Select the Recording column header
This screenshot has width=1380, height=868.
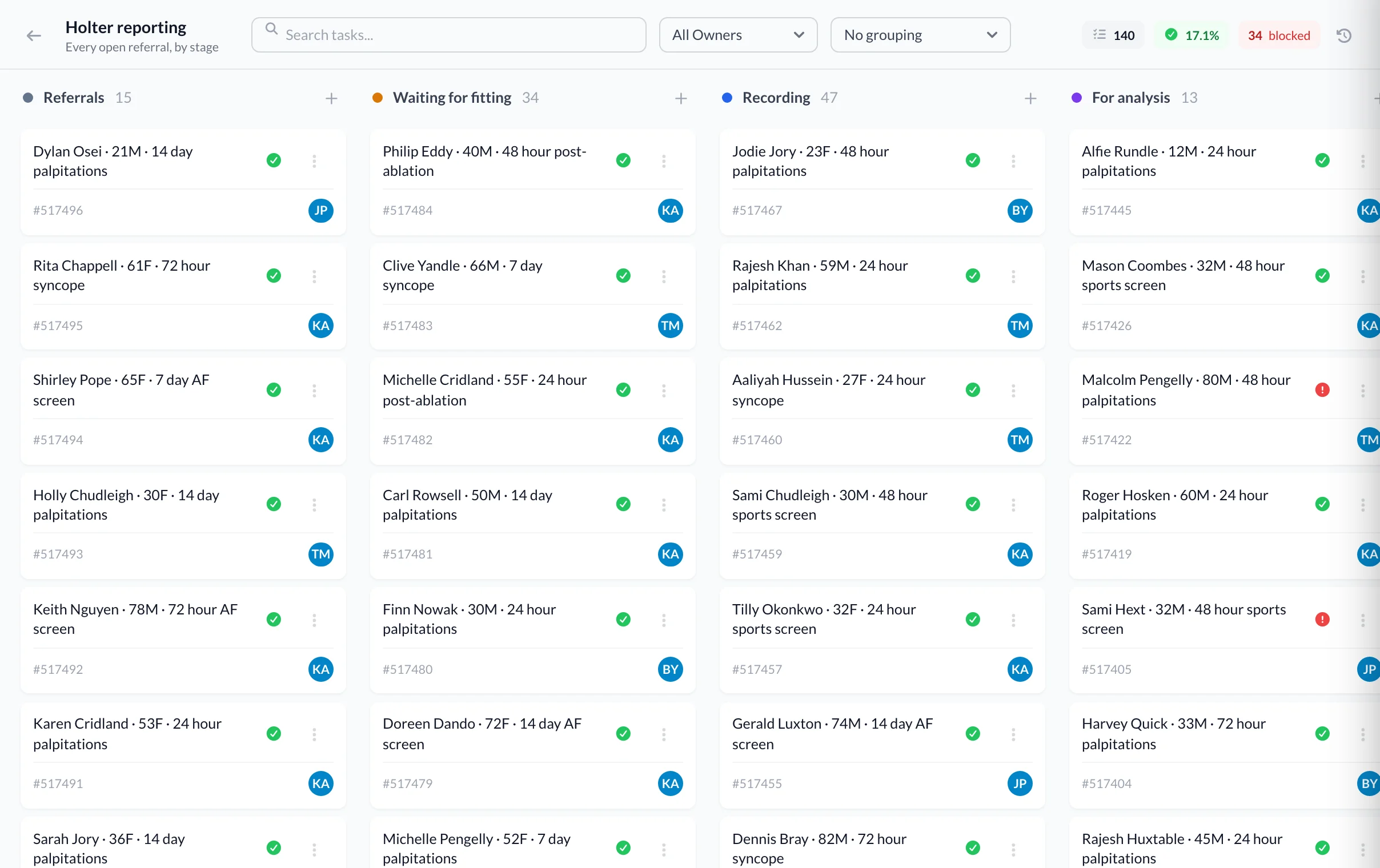click(777, 98)
